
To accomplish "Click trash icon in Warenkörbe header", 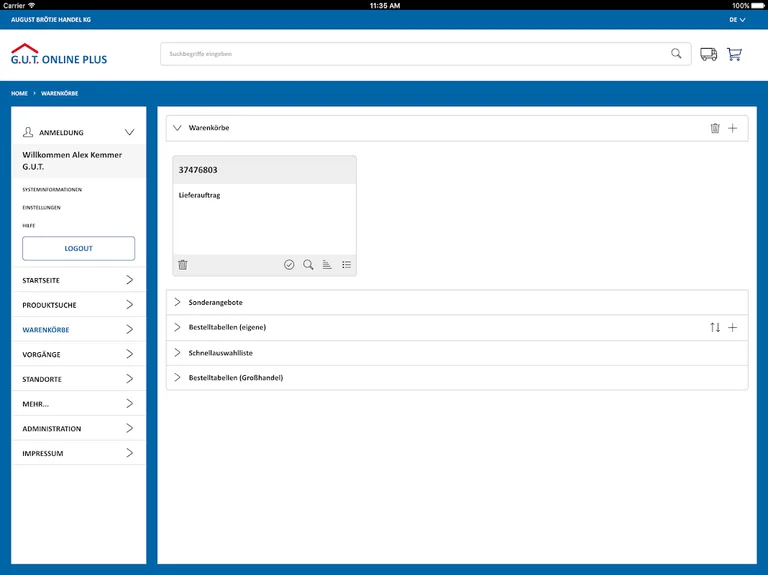I will point(714,128).
